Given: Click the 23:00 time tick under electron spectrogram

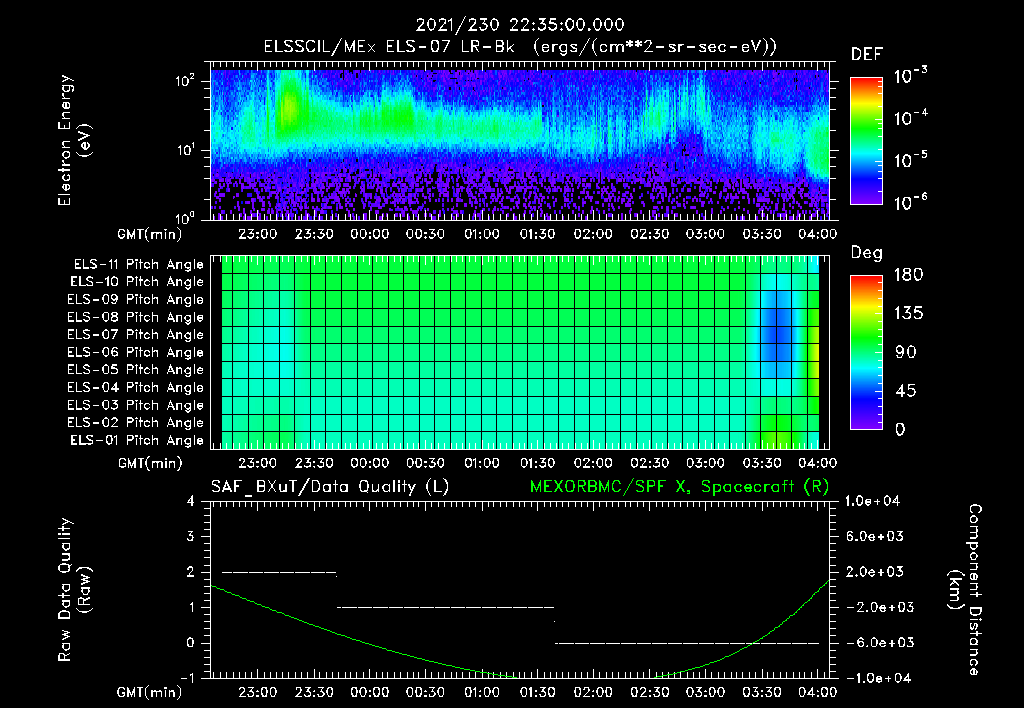Looking at the screenshot, I should pyautogui.click(x=257, y=234).
